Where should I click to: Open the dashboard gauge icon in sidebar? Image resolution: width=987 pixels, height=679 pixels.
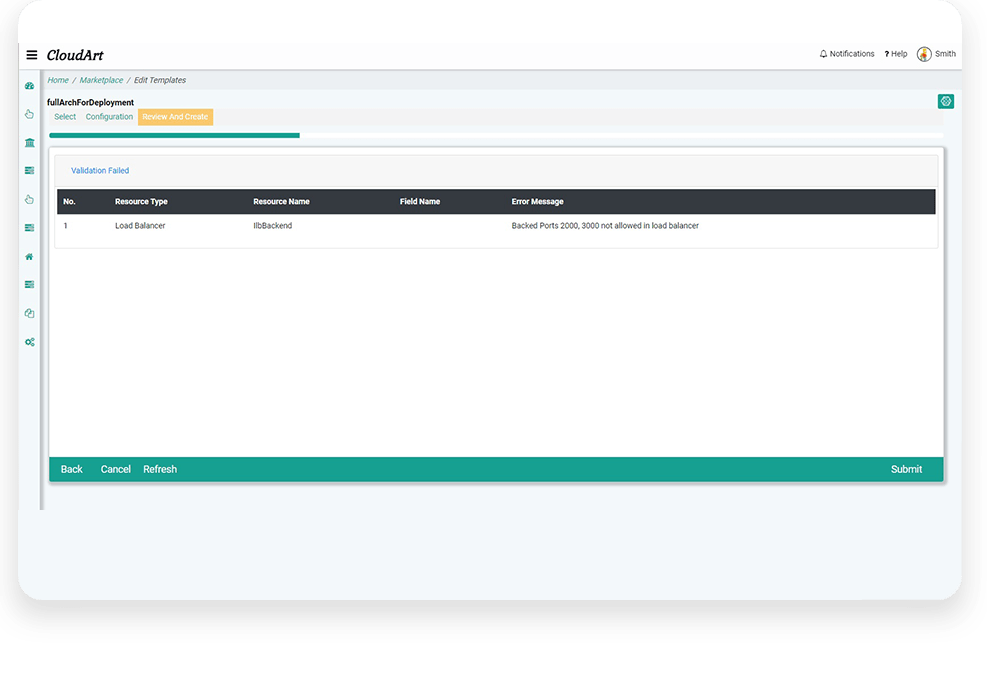tap(30, 86)
